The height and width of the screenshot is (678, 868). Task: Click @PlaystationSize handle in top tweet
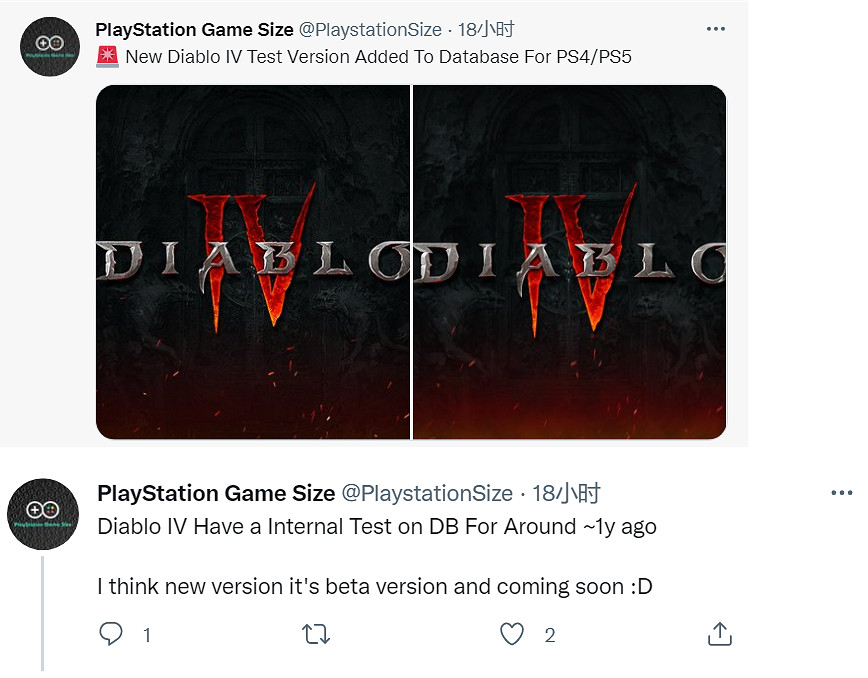370,30
